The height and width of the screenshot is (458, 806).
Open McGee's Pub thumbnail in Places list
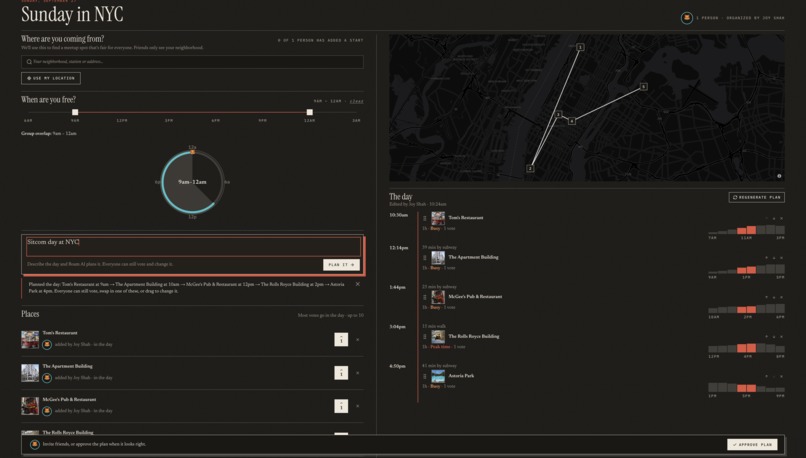pos(30,406)
